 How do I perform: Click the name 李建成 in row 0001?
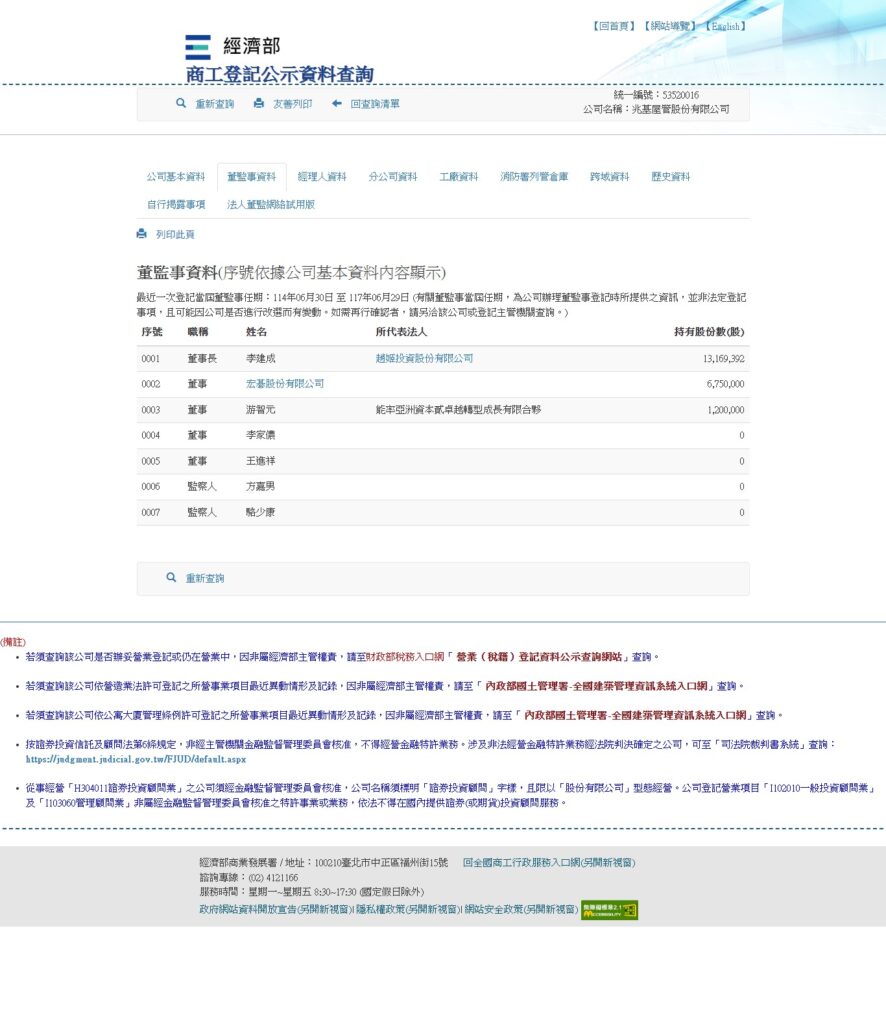click(x=261, y=358)
